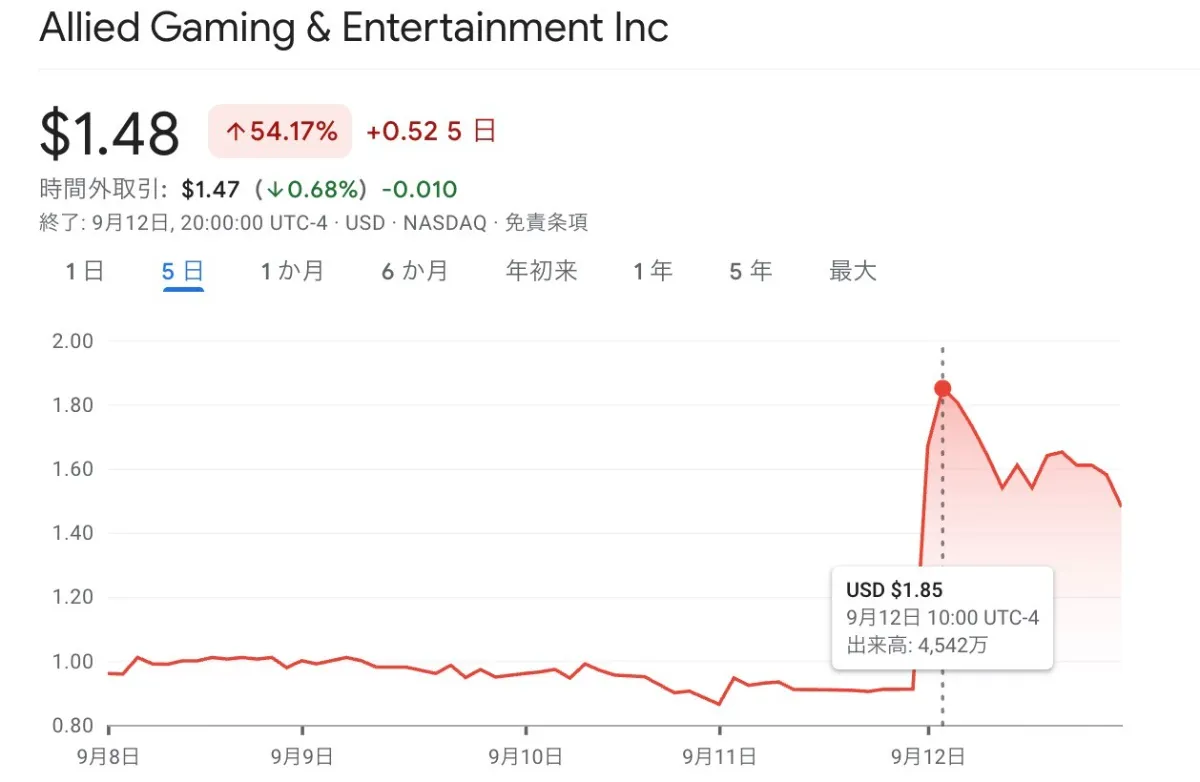Image resolution: width=1200 pixels, height=782 pixels.
Task: Select the 1年 chart period
Action: click(x=652, y=270)
